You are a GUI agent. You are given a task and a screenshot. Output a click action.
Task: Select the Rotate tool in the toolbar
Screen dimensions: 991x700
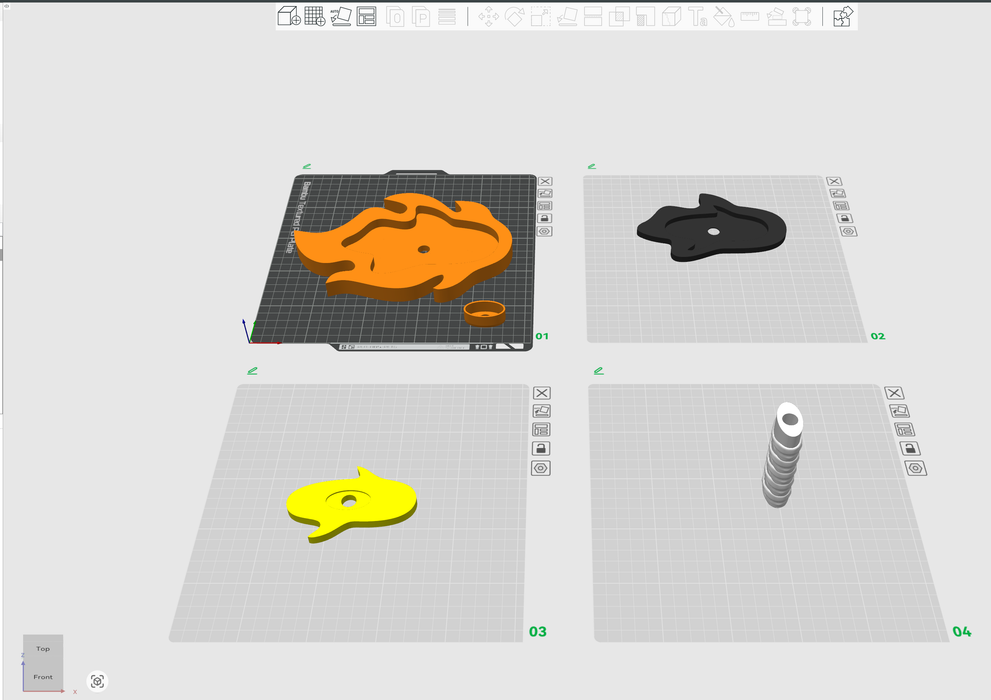514,16
